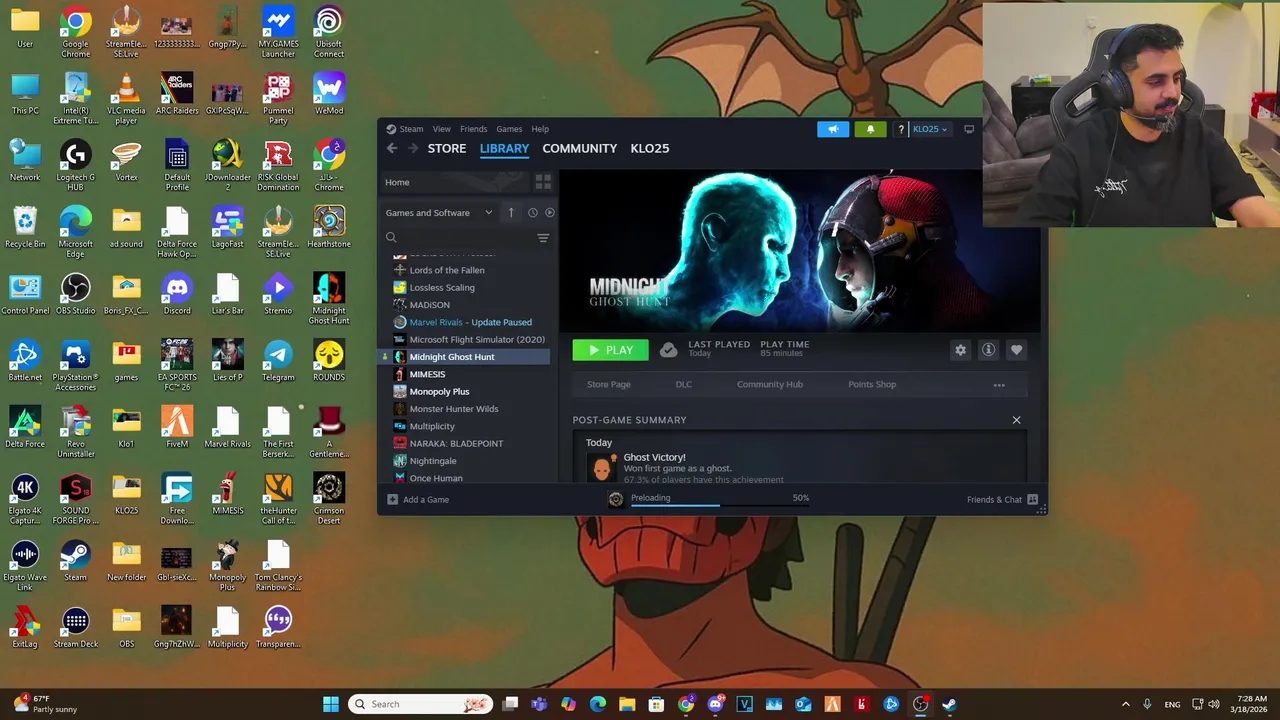
Task: Open Friends & Chat
Action: coord(1002,499)
